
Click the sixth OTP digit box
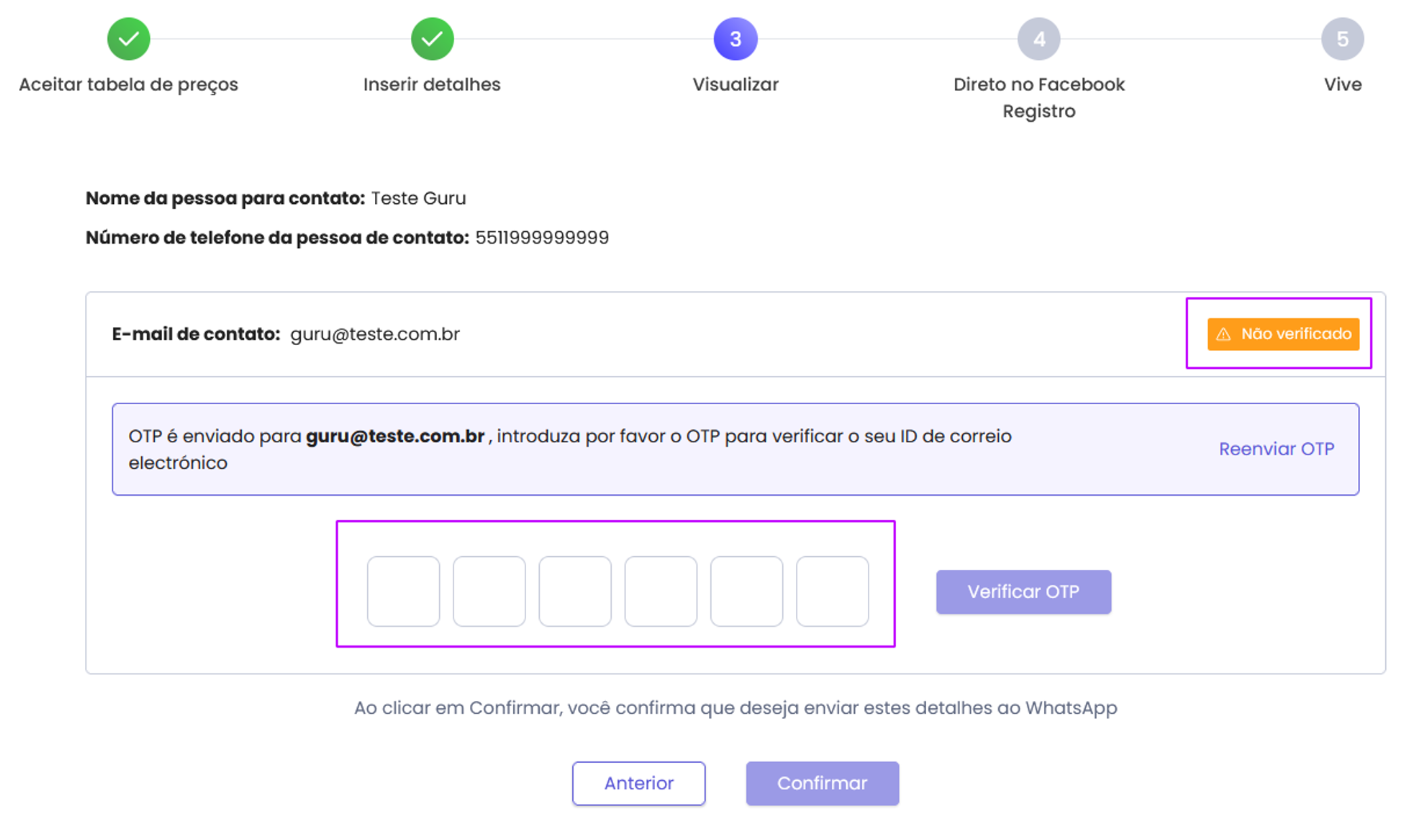832,591
